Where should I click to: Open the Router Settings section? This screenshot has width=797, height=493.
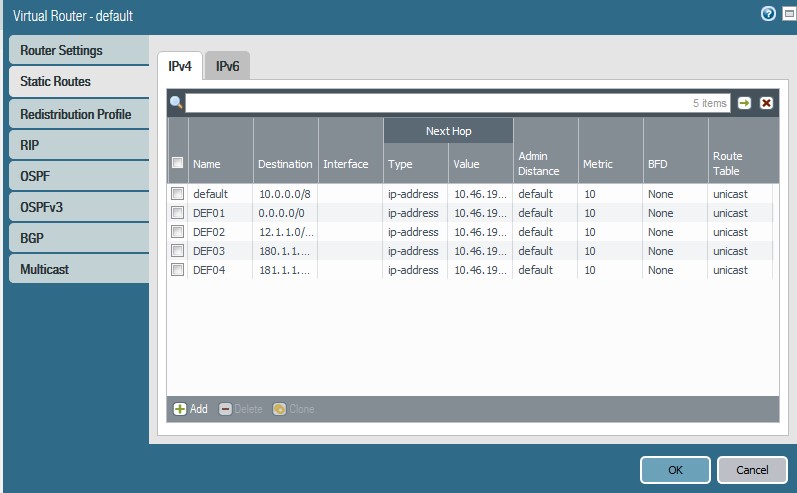point(79,50)
